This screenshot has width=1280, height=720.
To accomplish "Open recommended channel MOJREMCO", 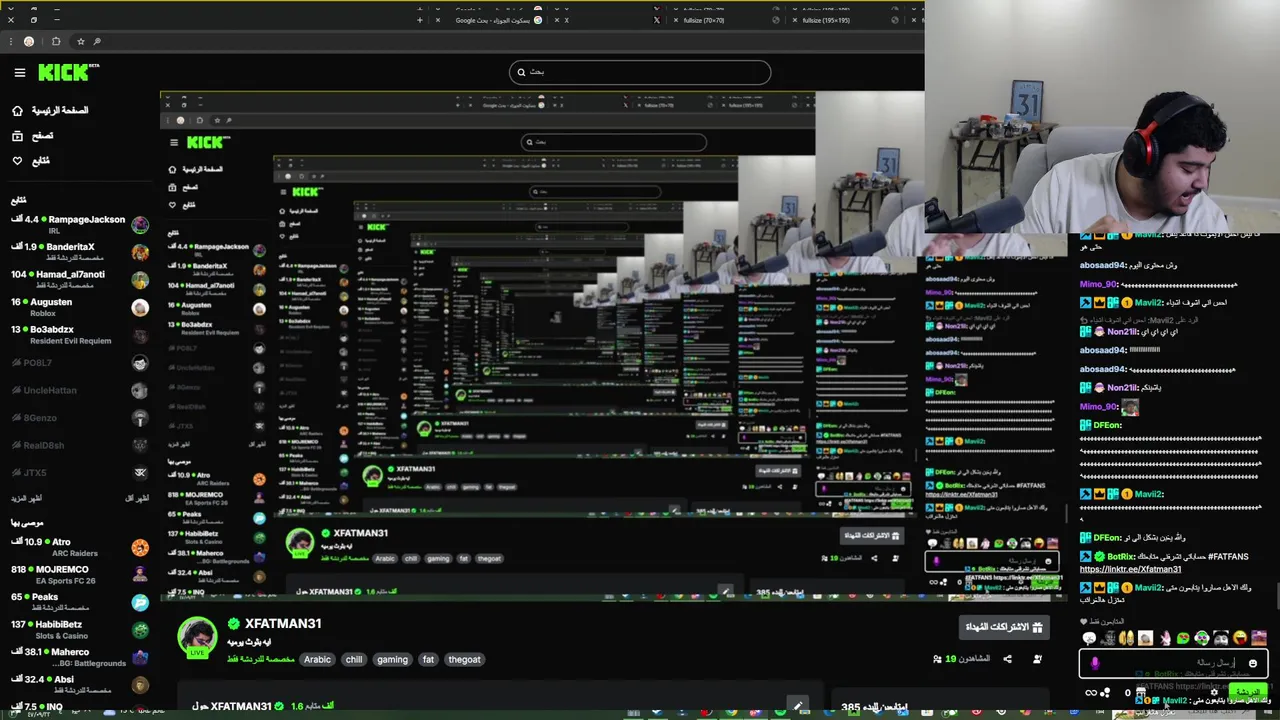I will pyautogui.click(x=78, y=574).
